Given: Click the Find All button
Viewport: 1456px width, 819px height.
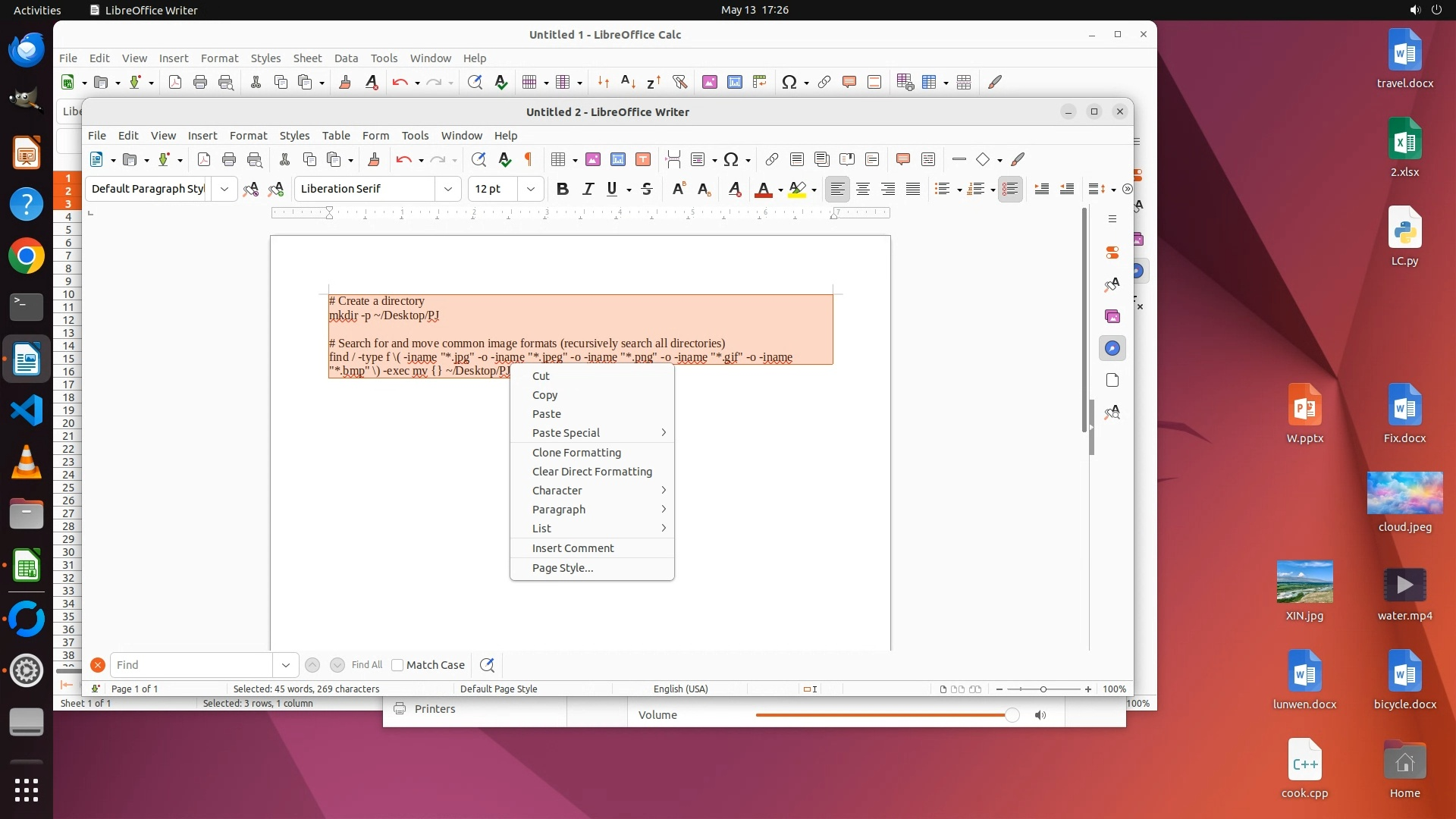Looking at the screenshot, I should tap(367, 665).
